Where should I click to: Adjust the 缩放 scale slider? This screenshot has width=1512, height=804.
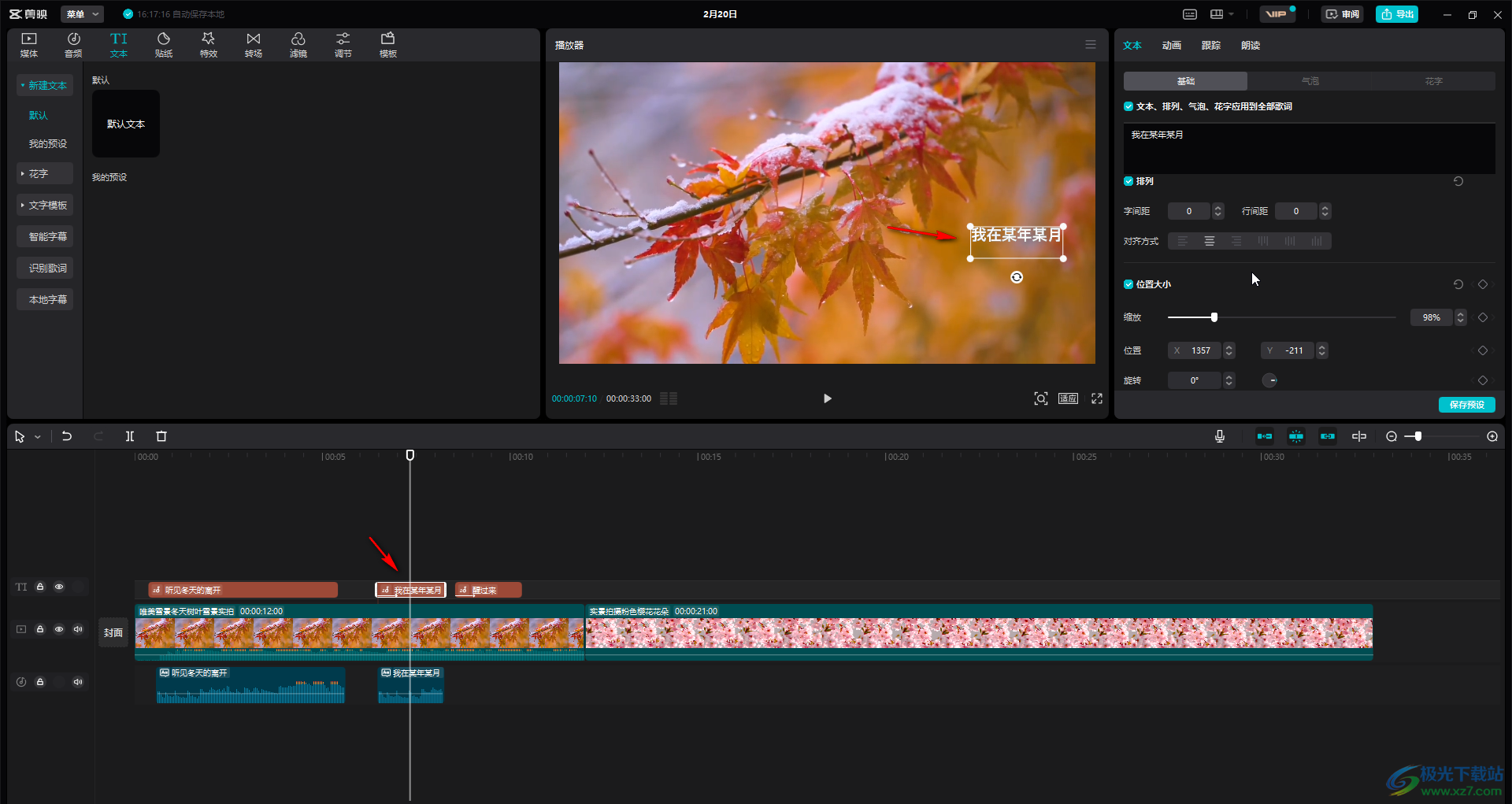1214,317
